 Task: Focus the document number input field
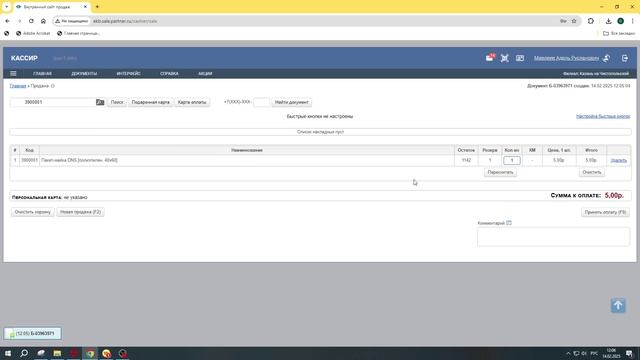(x=261, y=102)
